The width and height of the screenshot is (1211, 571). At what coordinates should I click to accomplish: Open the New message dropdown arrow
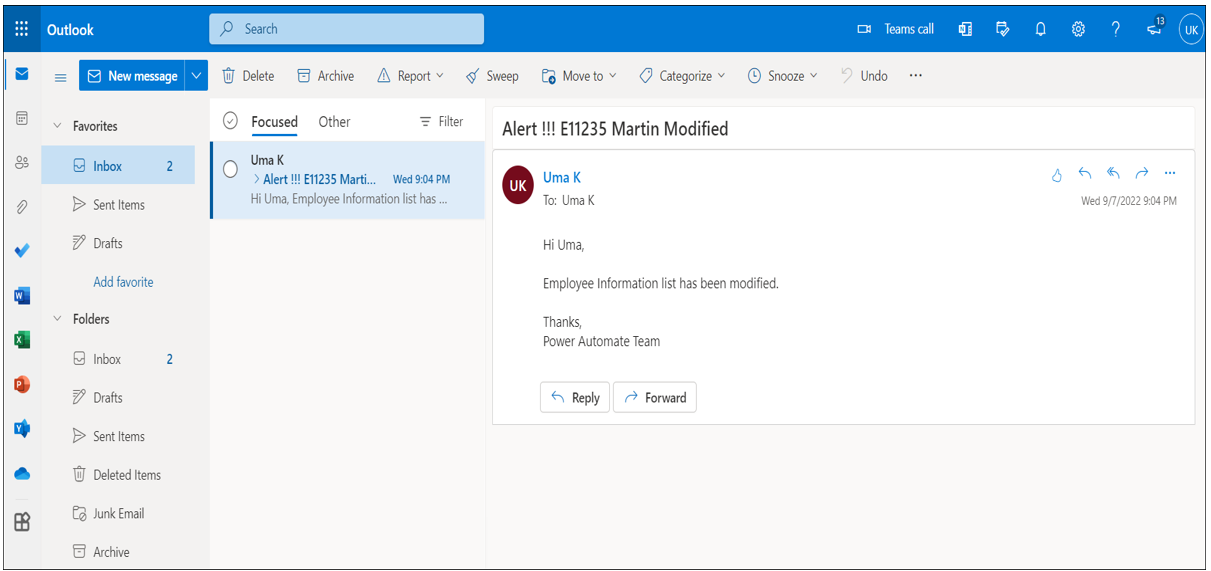click(196, 76)
